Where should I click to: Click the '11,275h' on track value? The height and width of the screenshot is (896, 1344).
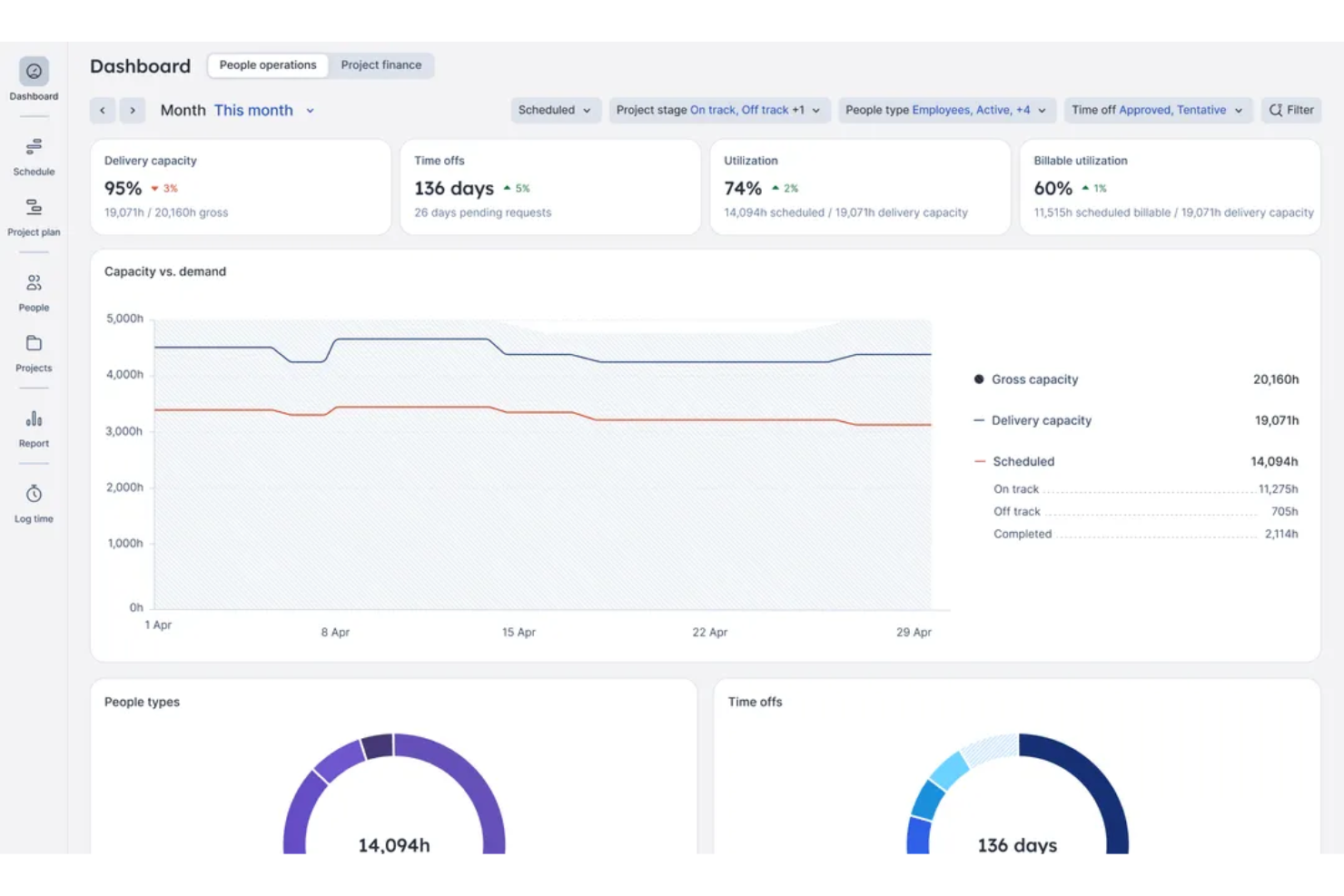(1278, 489)
